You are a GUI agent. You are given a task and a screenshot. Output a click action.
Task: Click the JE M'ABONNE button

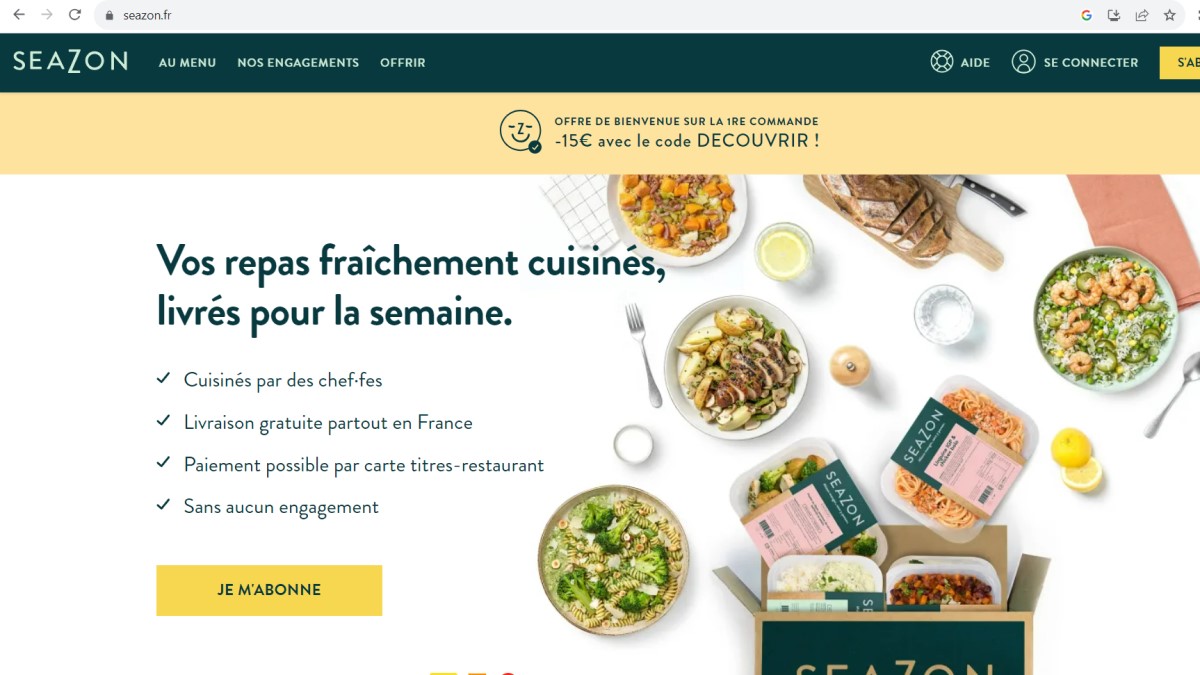[269, 590]
